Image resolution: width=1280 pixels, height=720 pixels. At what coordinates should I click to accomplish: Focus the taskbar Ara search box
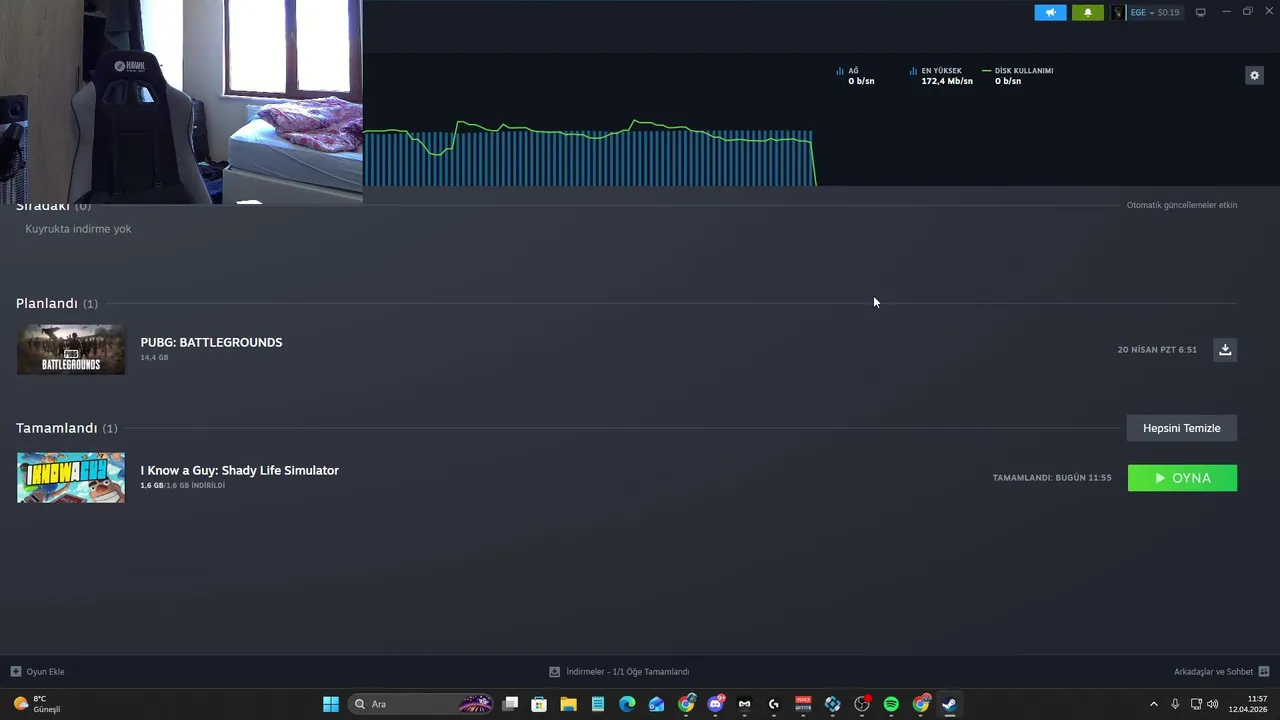pyautogui.click(x=421, y=704)
